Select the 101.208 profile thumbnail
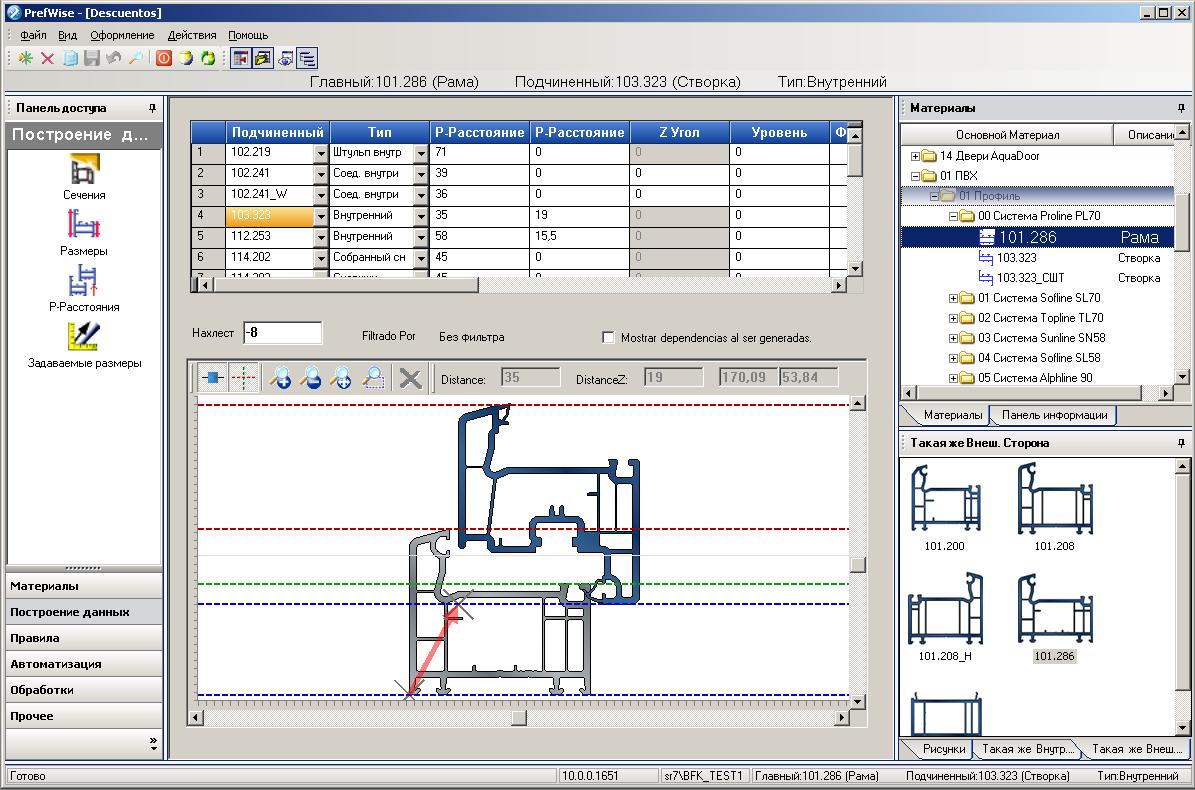 pos(1055,507)
